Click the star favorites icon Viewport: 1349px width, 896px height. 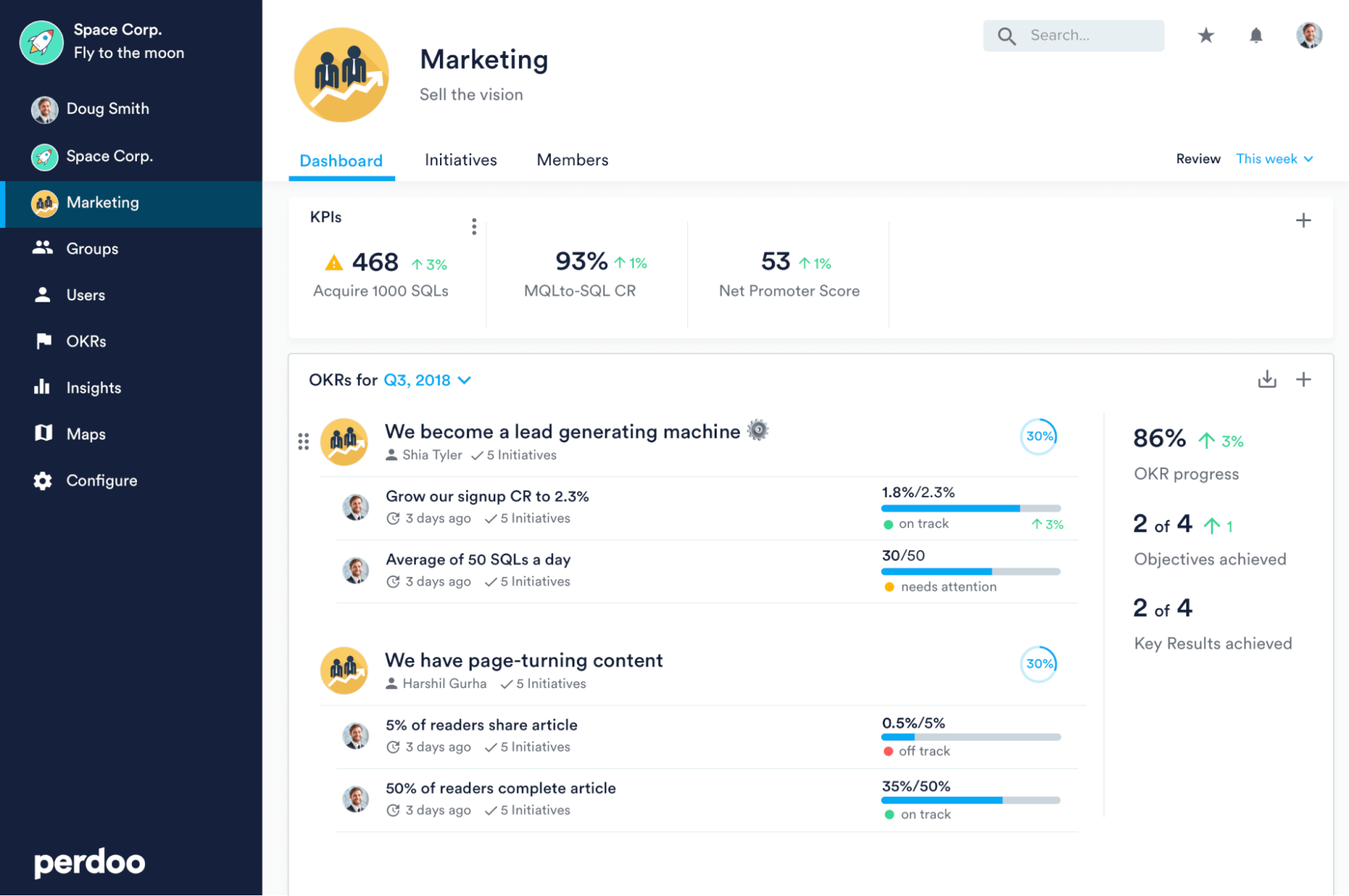[1205, 35]
